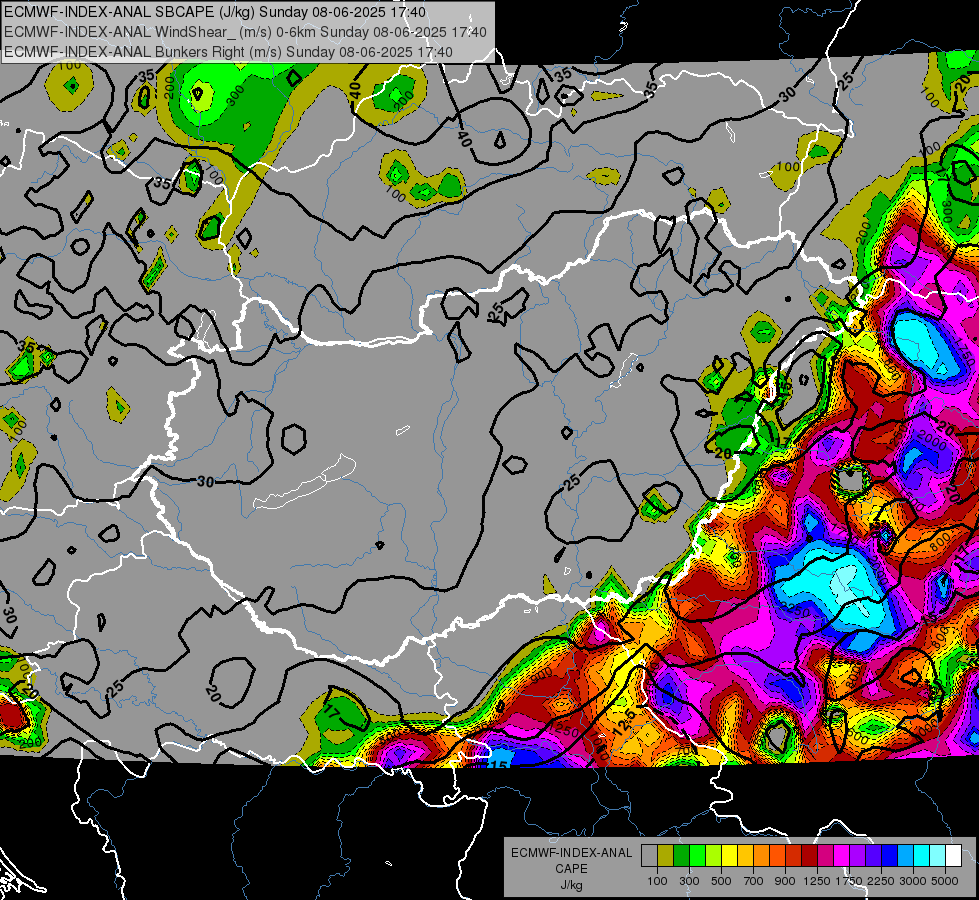Image resolution: width=979 pixels, height=900 pixels.
Task: Click the ECMWF-INDEX-ANAL label in the legend box
Action: (572, 853)
